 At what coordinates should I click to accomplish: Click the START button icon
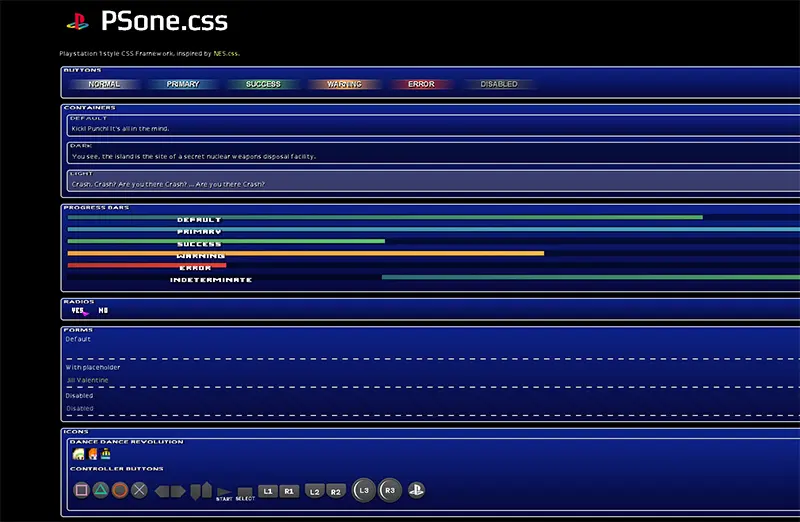(224, 494)
